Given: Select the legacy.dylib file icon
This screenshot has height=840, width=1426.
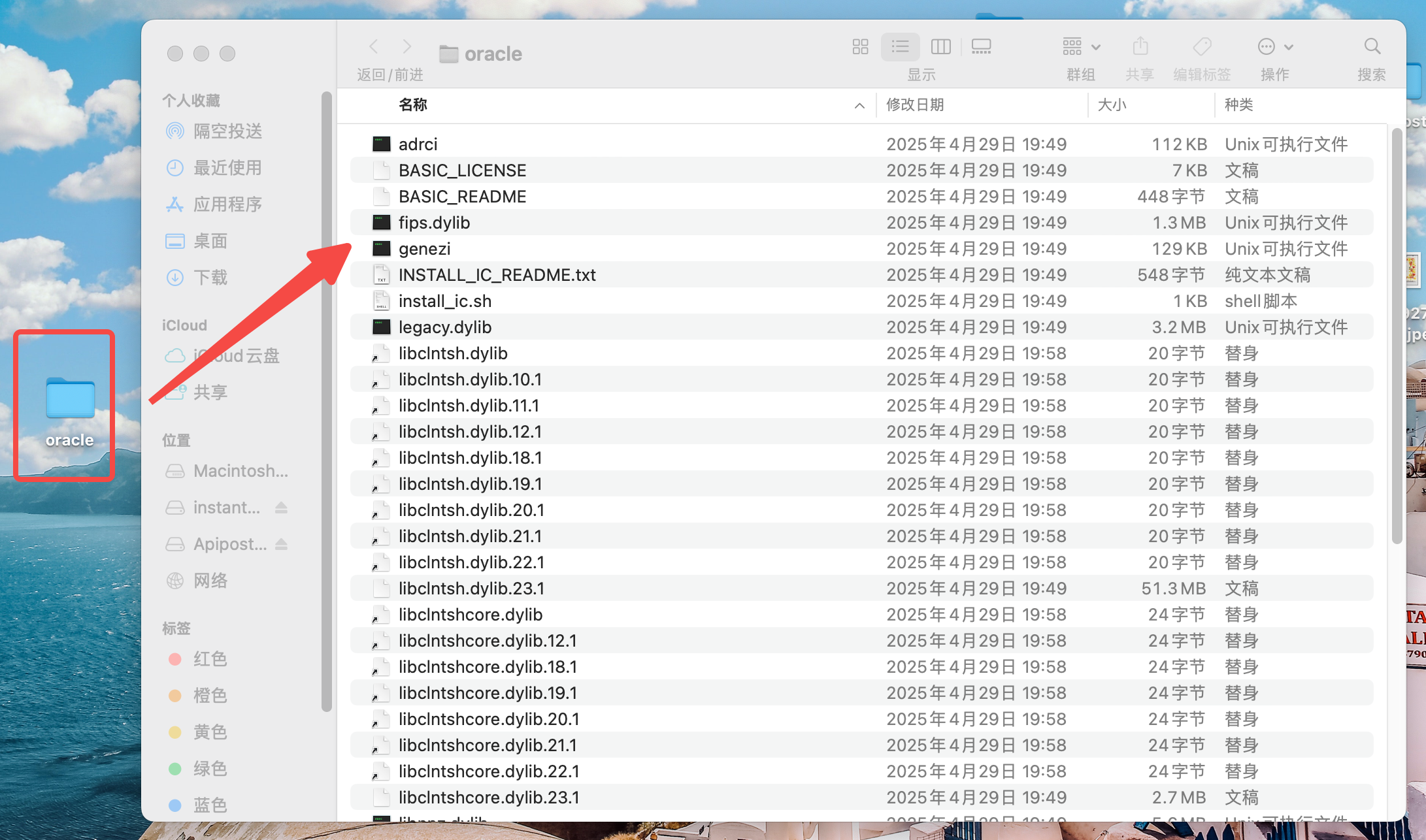Looking at the screenshot, I should coord(382,327).
